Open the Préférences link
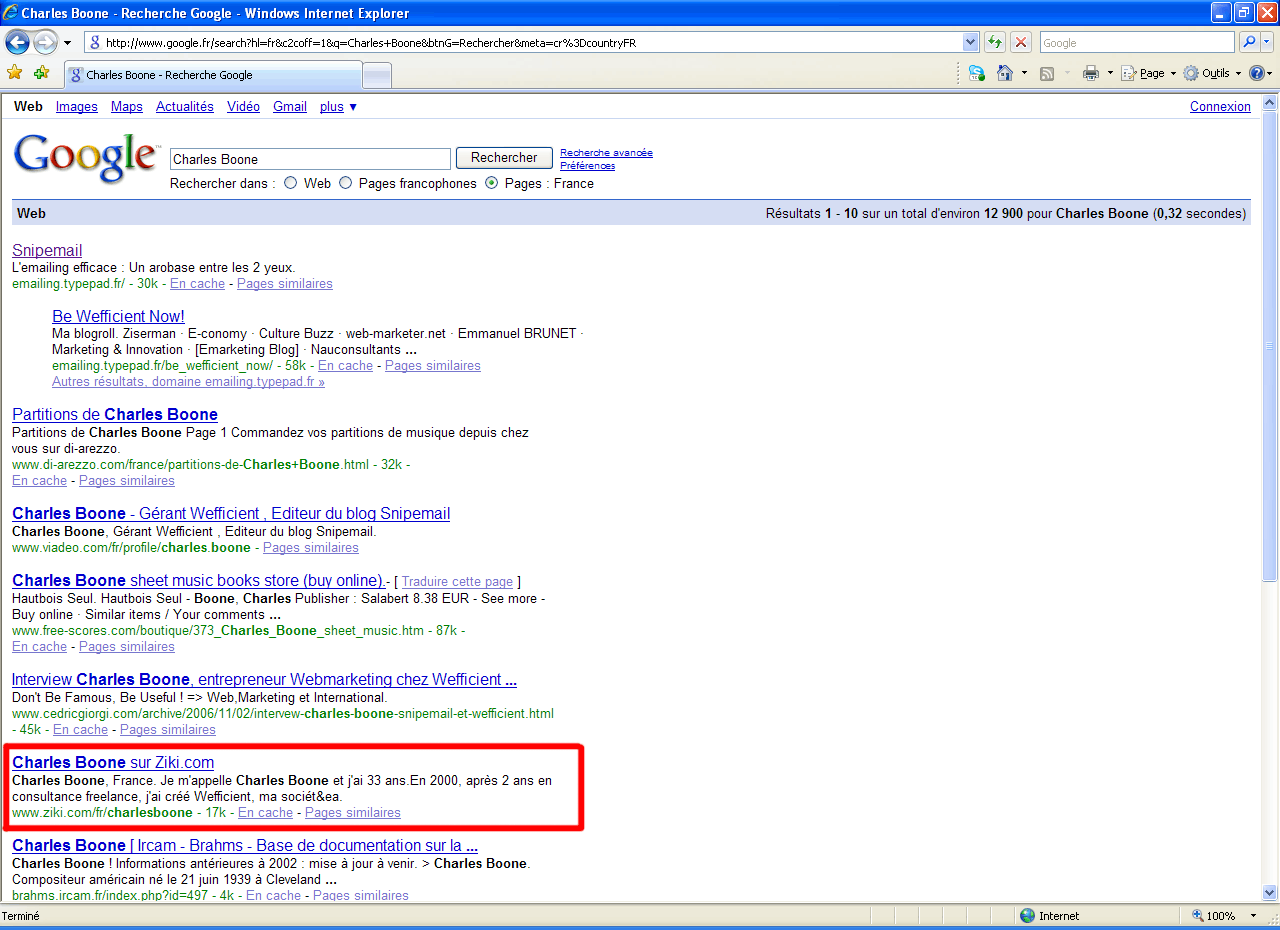1280x930 pixels. click(x=587, y=166)
